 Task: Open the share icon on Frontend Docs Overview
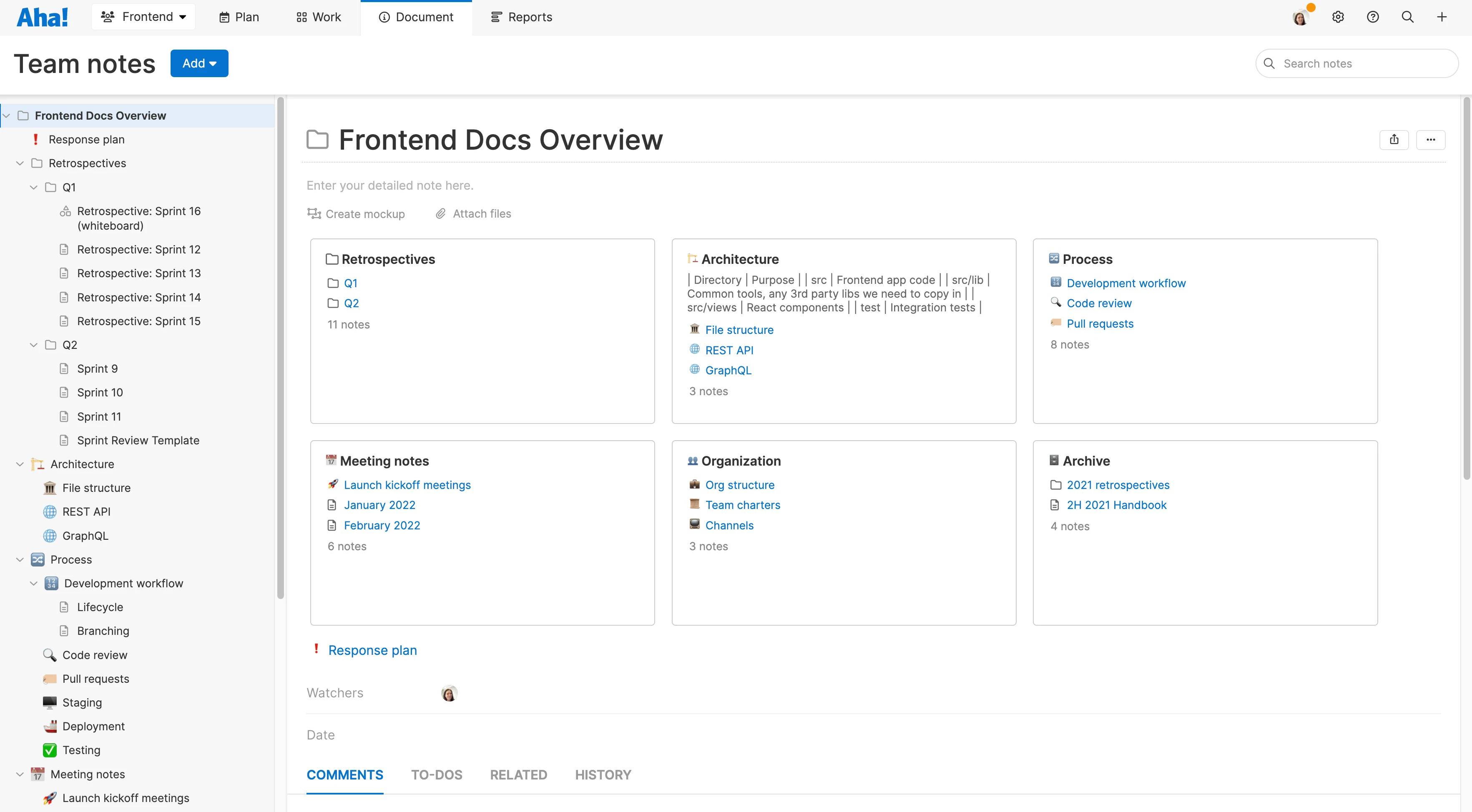click(1394, 139)
